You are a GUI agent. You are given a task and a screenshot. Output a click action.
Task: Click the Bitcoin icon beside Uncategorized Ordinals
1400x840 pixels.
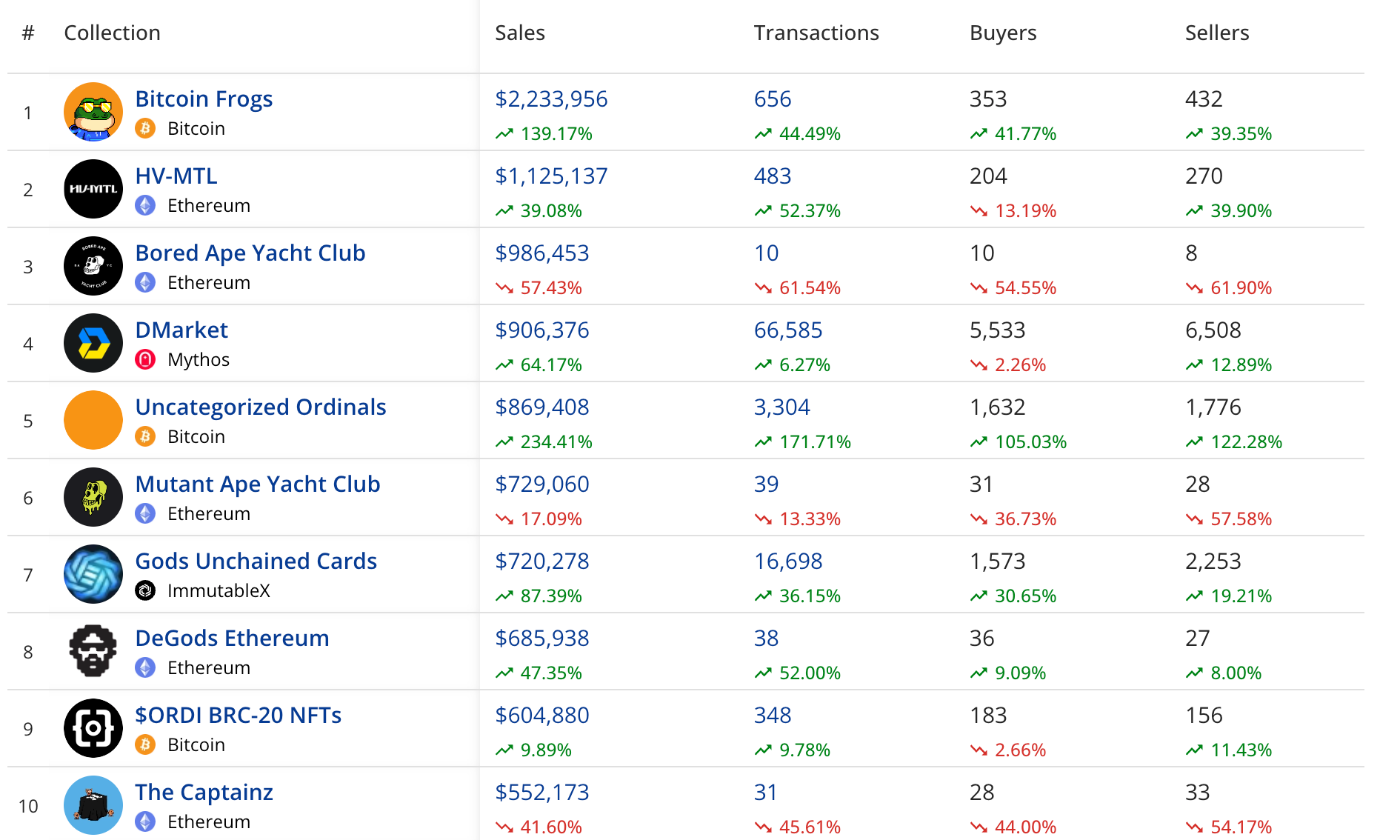(x=146, y=436)
